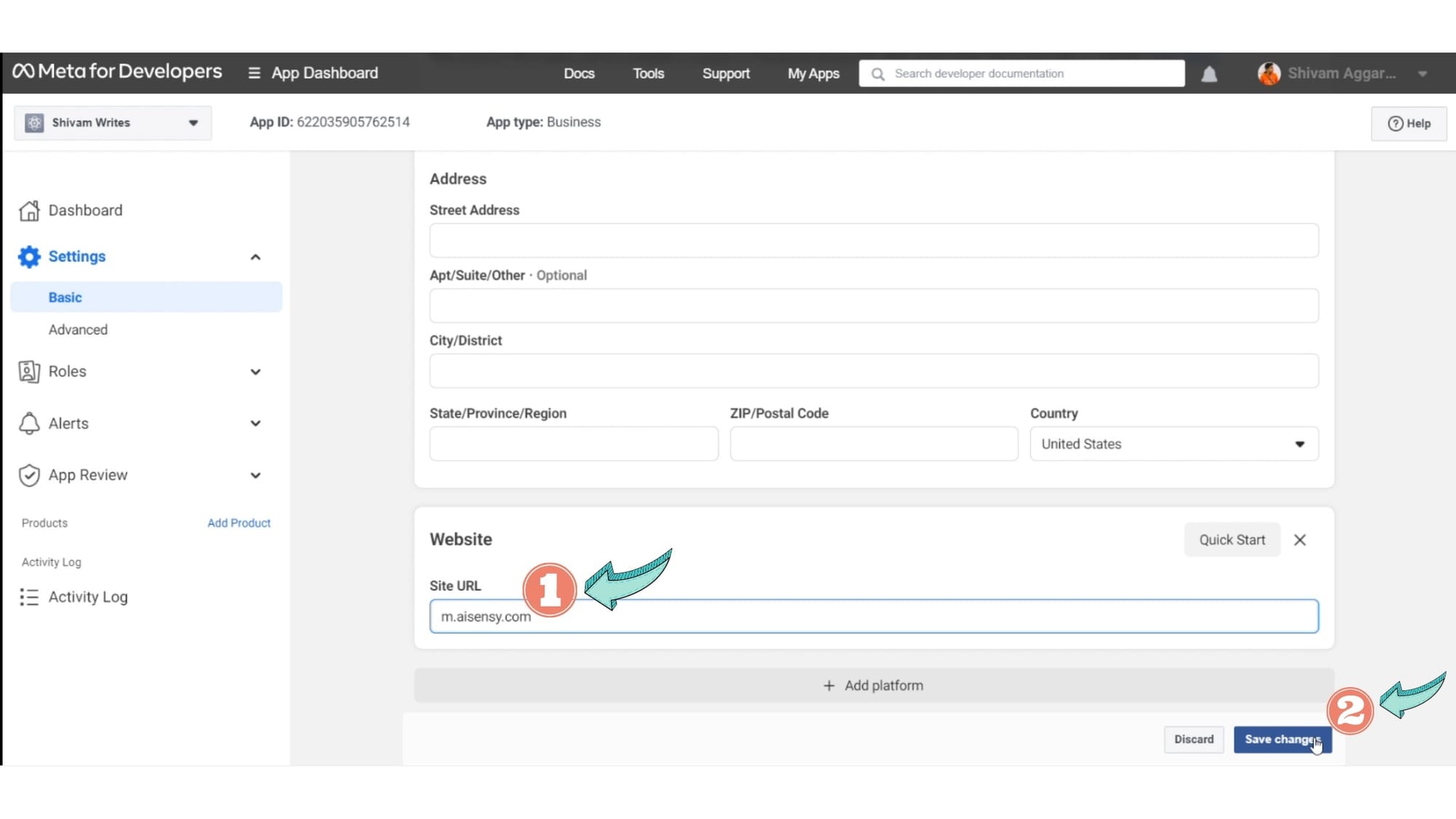Click the Discard button

(x=1193, y=738)
